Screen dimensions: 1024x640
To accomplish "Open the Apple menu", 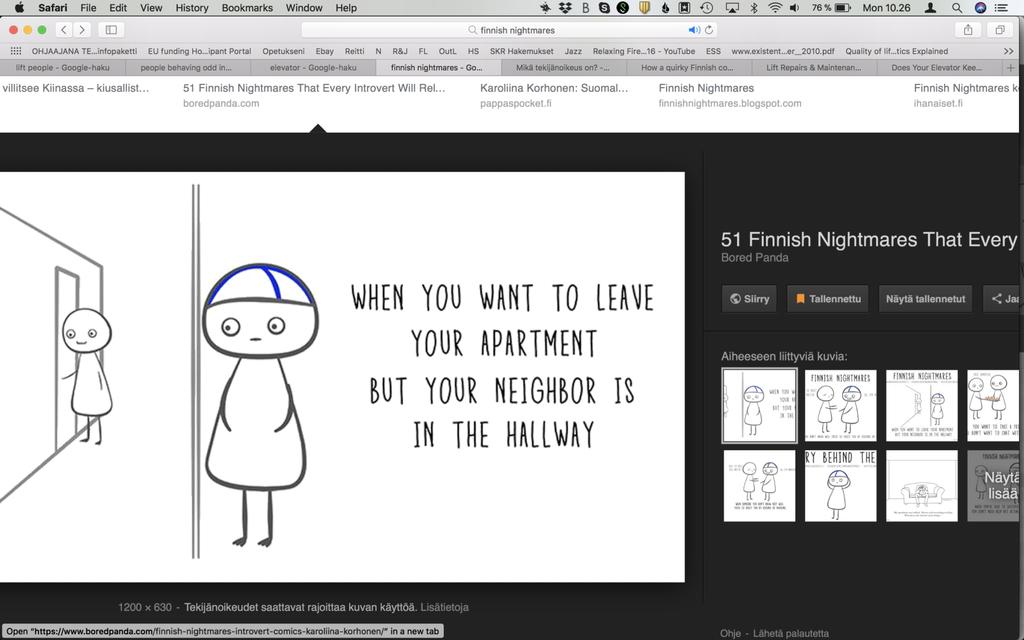I will pos(19,8).
